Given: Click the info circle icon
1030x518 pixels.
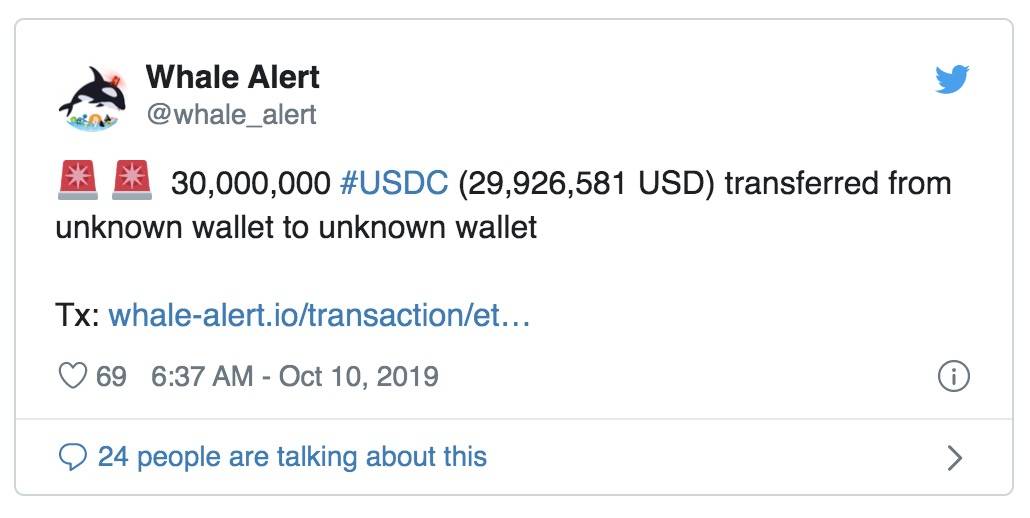Looking at the screenshot, I should (x=953, y=377).
